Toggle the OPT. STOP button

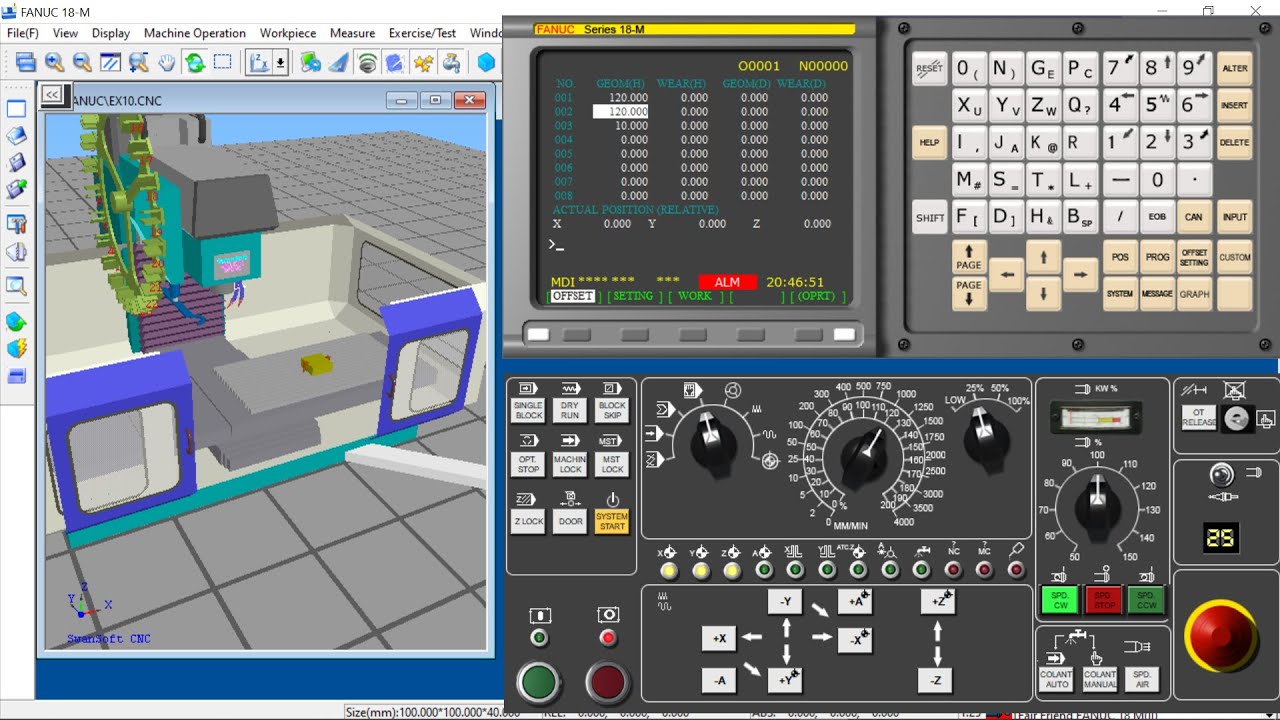click(x=528, y=464)
